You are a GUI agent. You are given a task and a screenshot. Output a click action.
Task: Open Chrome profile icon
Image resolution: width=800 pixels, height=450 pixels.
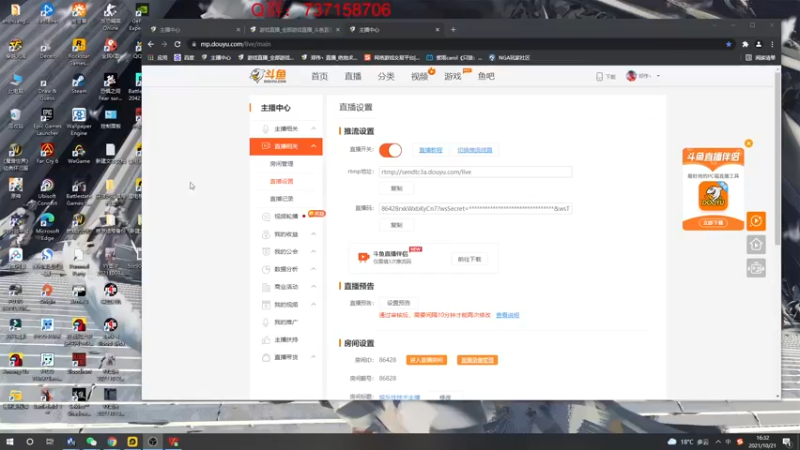pos(759,44)
